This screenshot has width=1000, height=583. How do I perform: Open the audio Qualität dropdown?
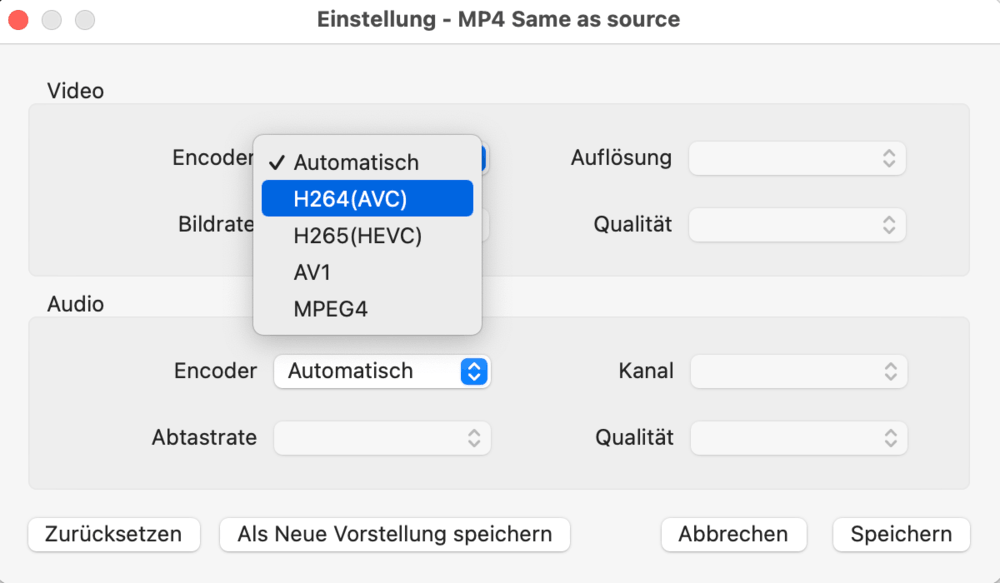[799, 438]
